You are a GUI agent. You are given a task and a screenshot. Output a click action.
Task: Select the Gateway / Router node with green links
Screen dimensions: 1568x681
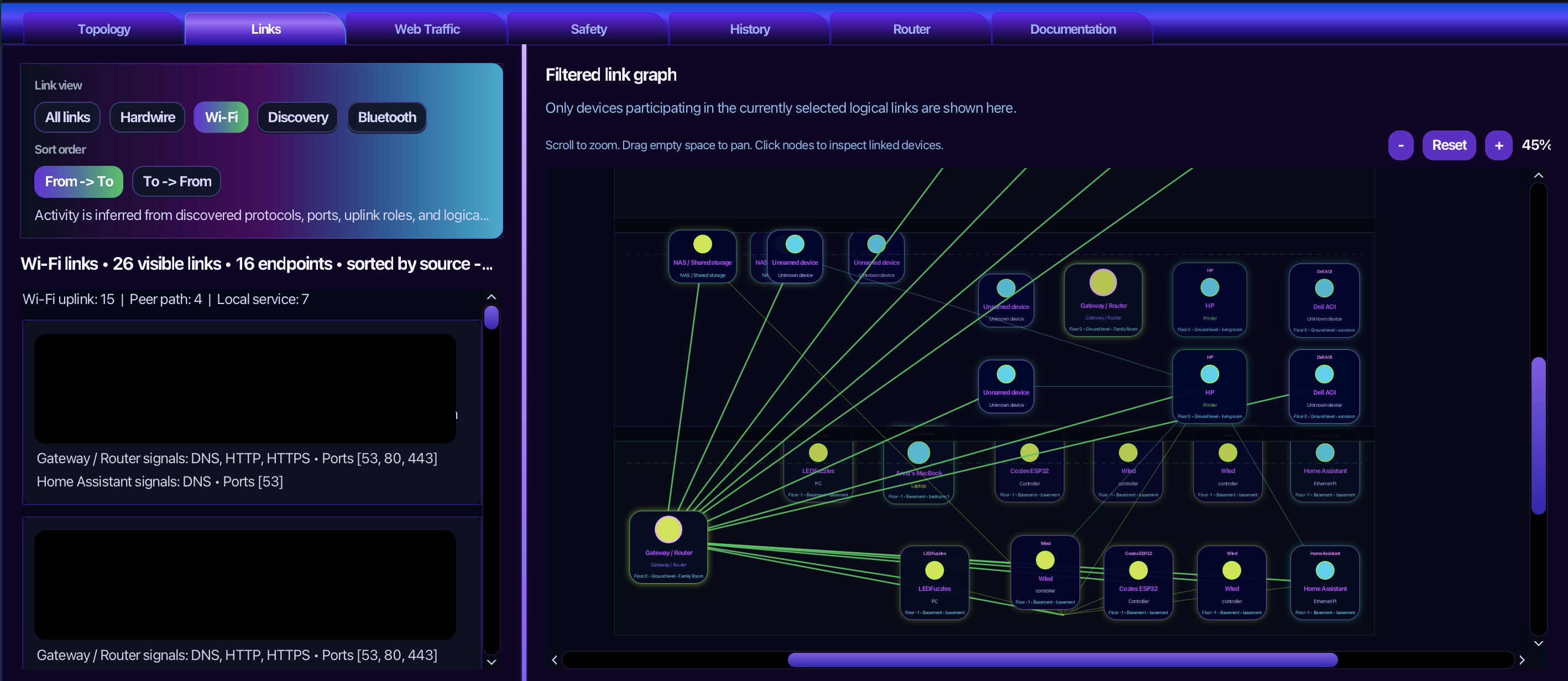(x=668, y=547)
